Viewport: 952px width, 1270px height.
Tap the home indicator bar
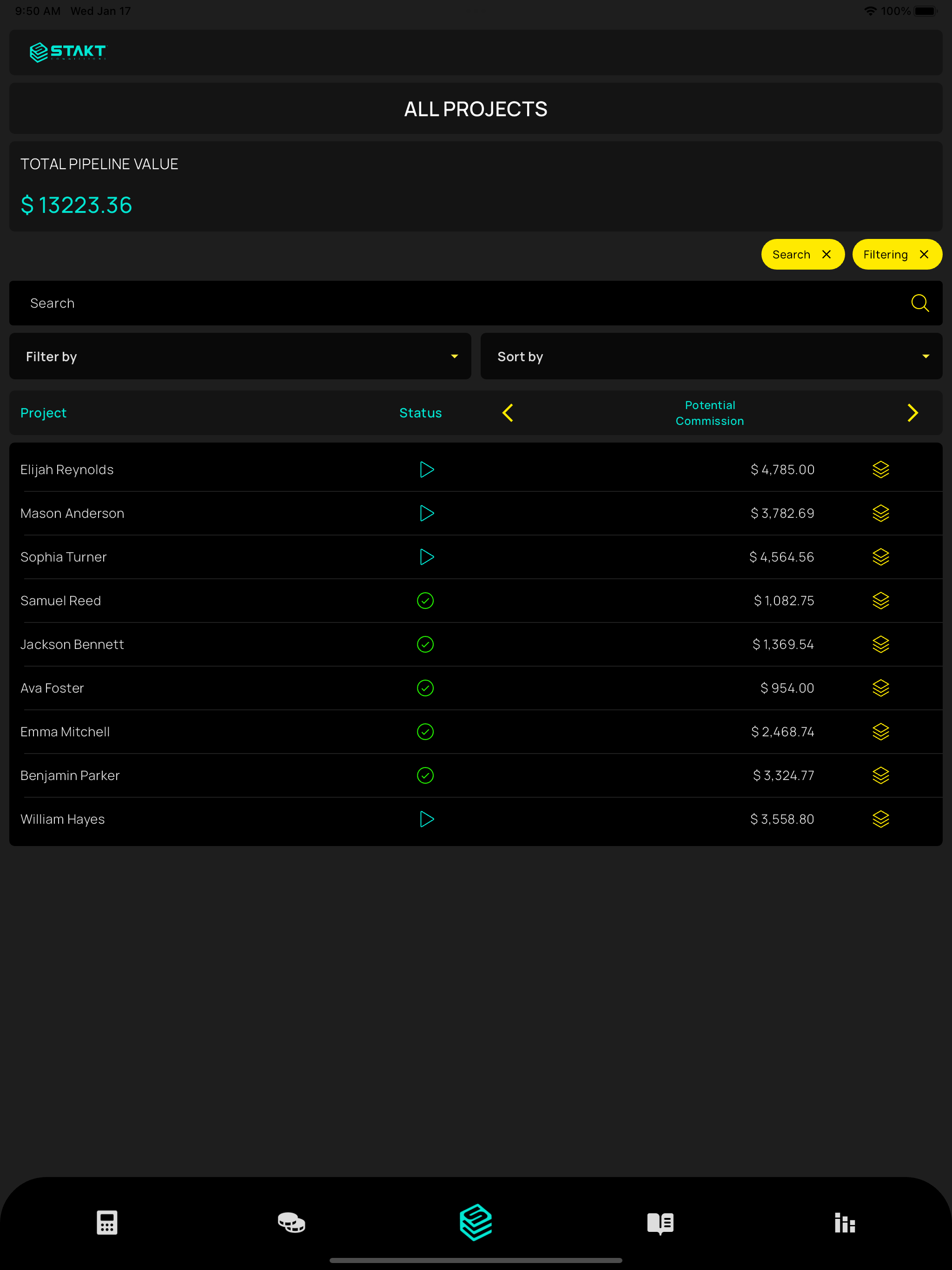476,1260
